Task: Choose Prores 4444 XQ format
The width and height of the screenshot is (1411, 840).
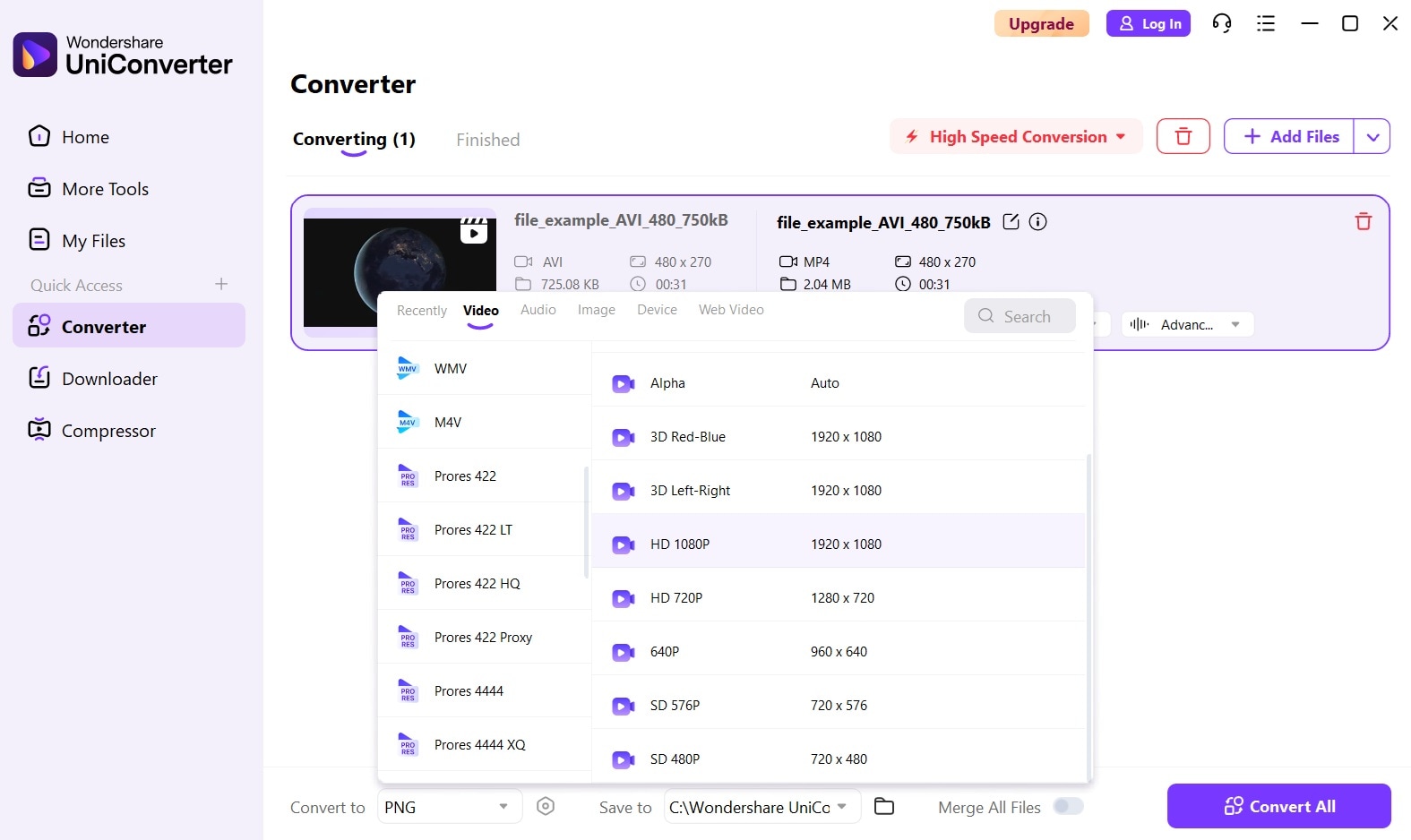Action: (x=484, y=744)
